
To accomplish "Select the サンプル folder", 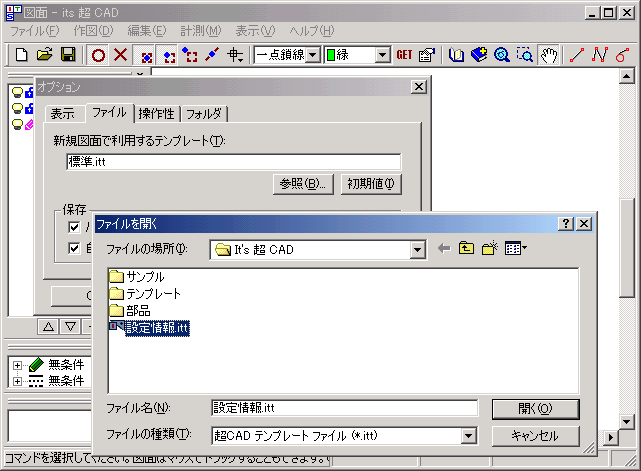I will click(137, 277).
